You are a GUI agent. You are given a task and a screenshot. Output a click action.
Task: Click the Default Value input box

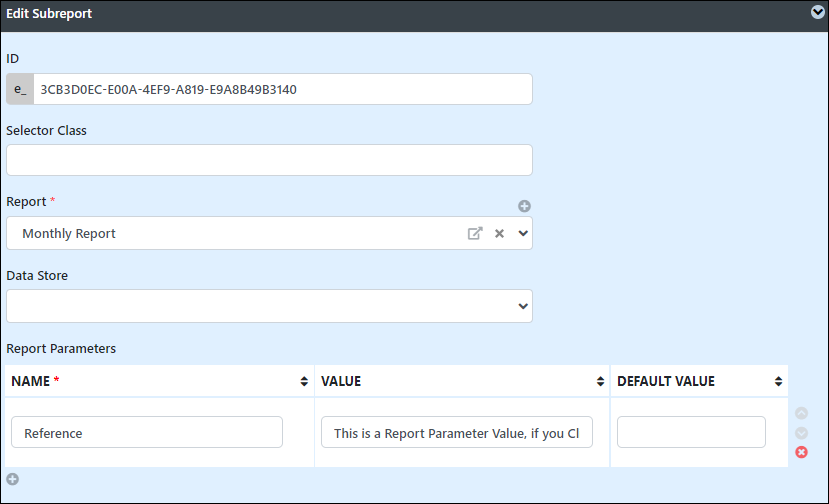coord(691,432)
